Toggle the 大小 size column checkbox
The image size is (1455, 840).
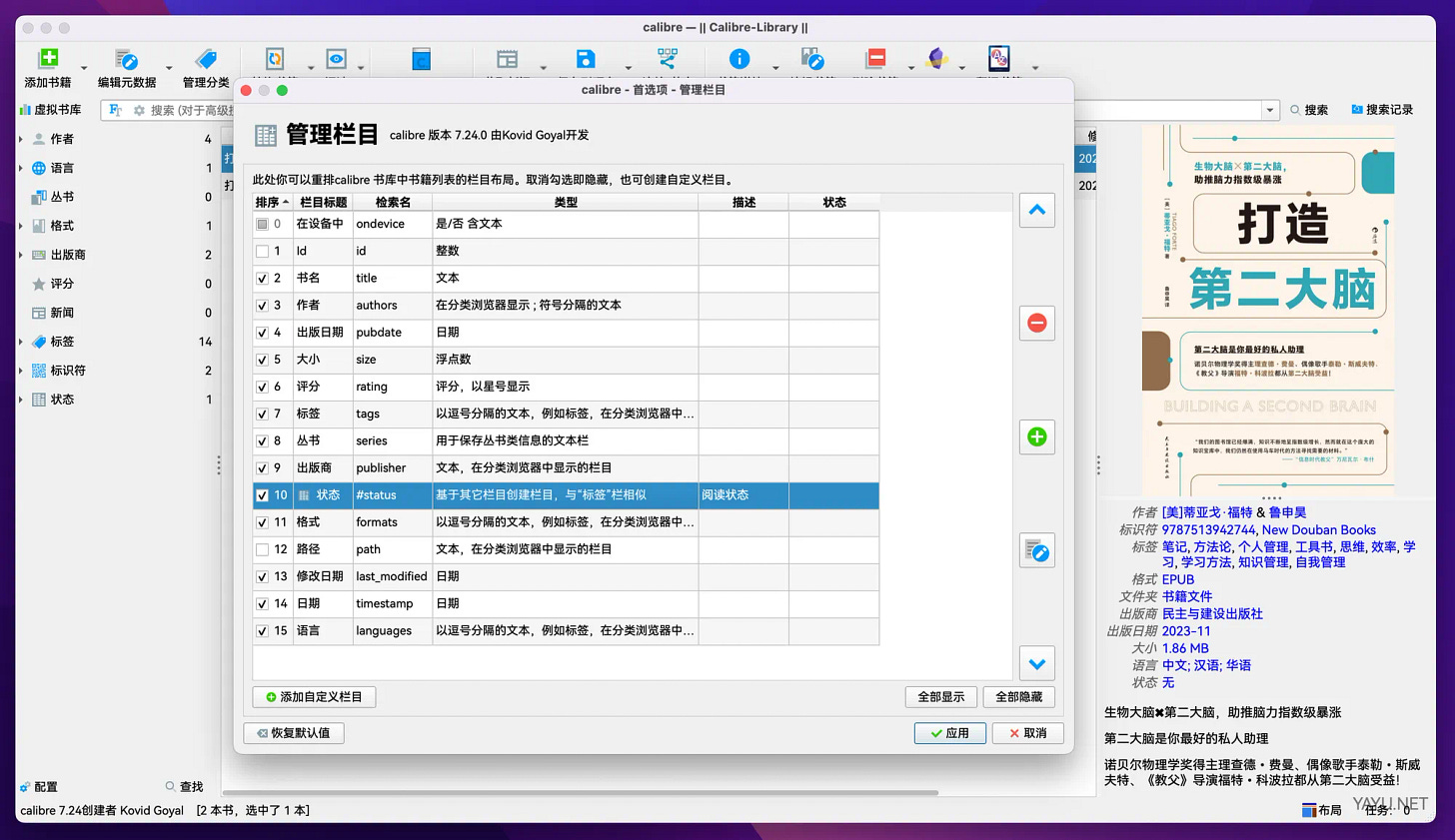tap(262, 360)
